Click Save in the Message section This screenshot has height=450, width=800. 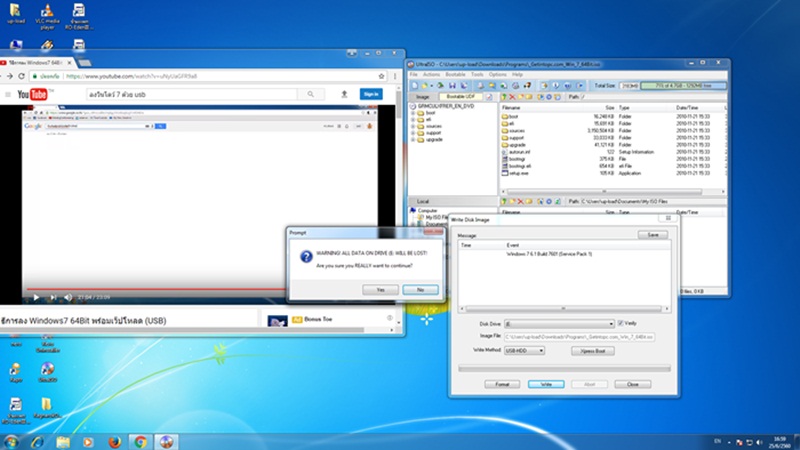(653, 235)
